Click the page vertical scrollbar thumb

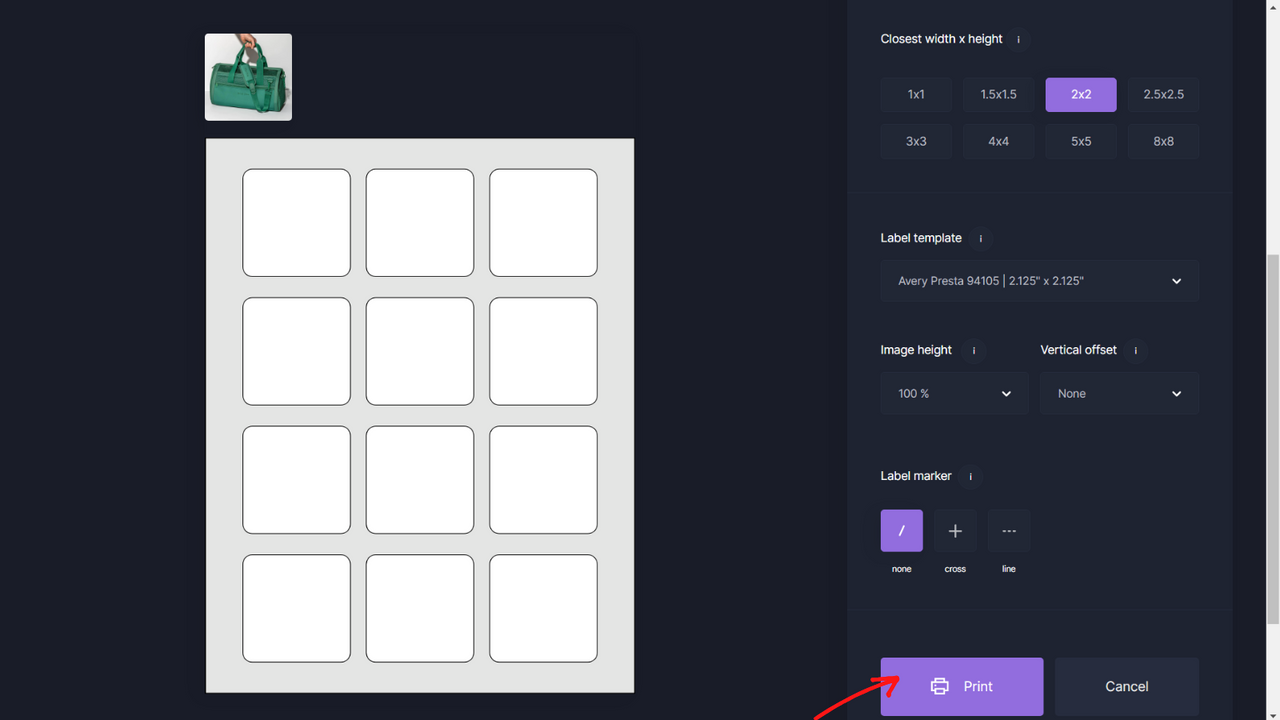(1273, 438)
